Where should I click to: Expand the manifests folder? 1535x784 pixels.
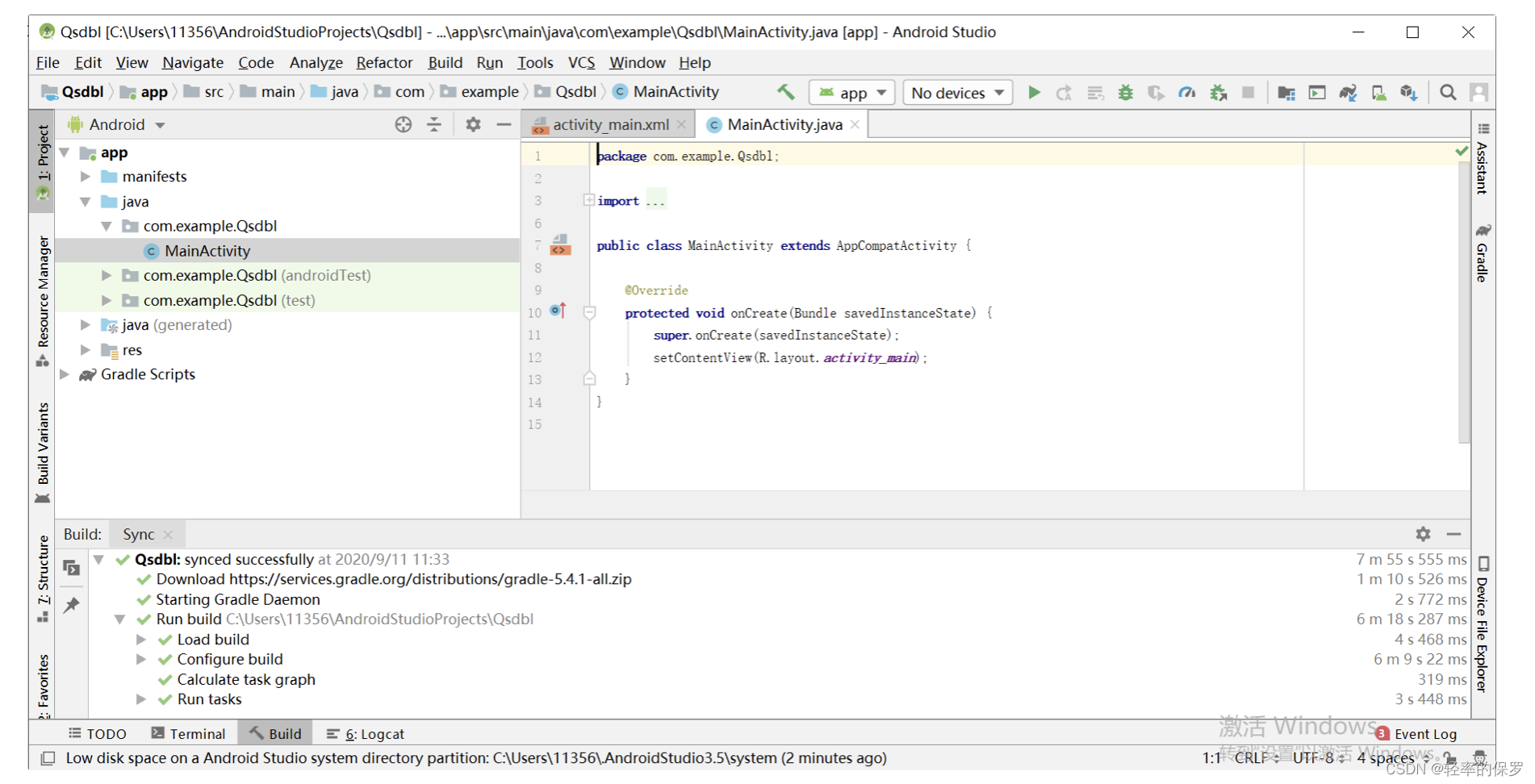[x=86, y=177]
